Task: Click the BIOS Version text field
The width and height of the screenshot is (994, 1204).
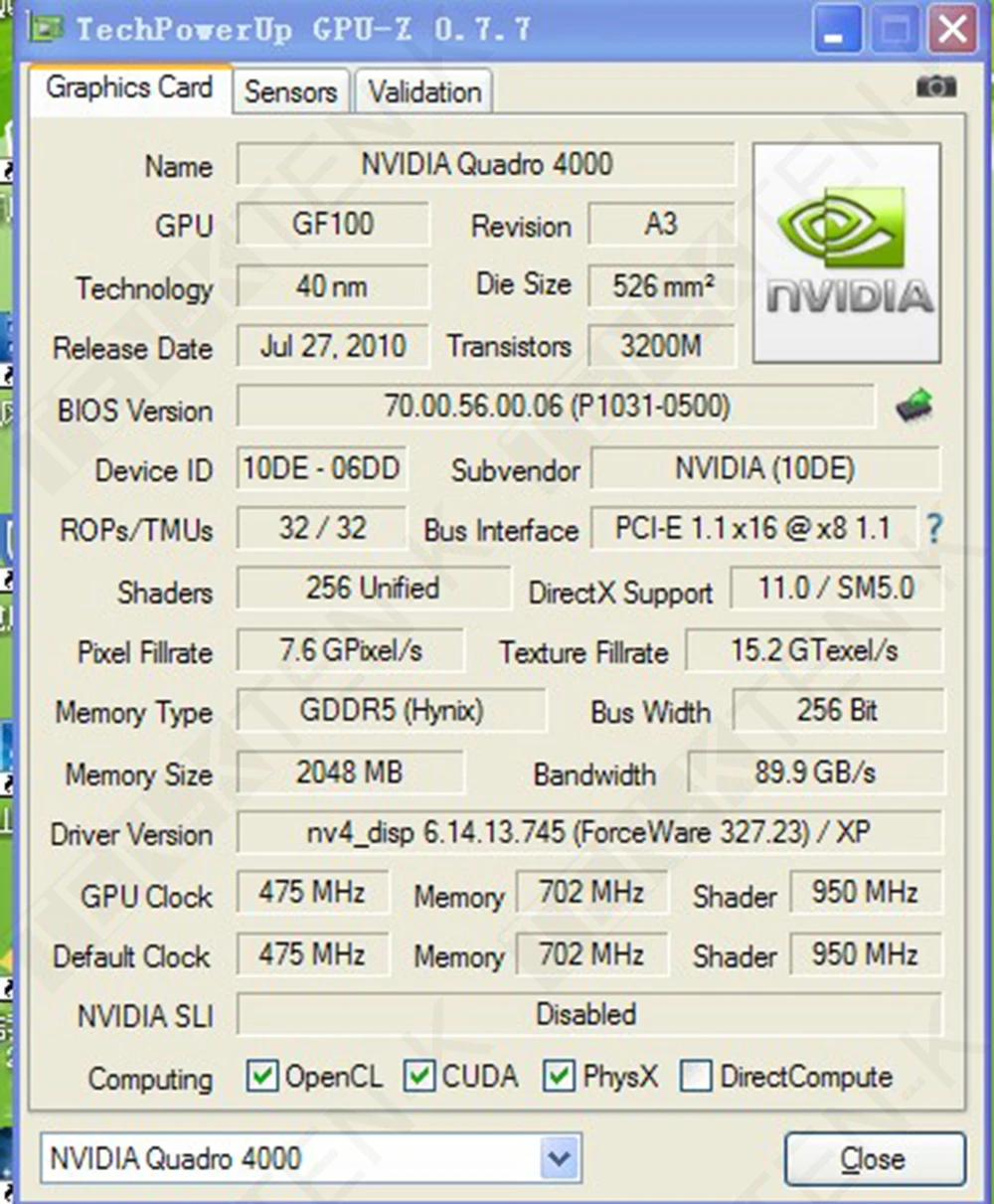Action: pyautogui.click(x=557, y=406)
